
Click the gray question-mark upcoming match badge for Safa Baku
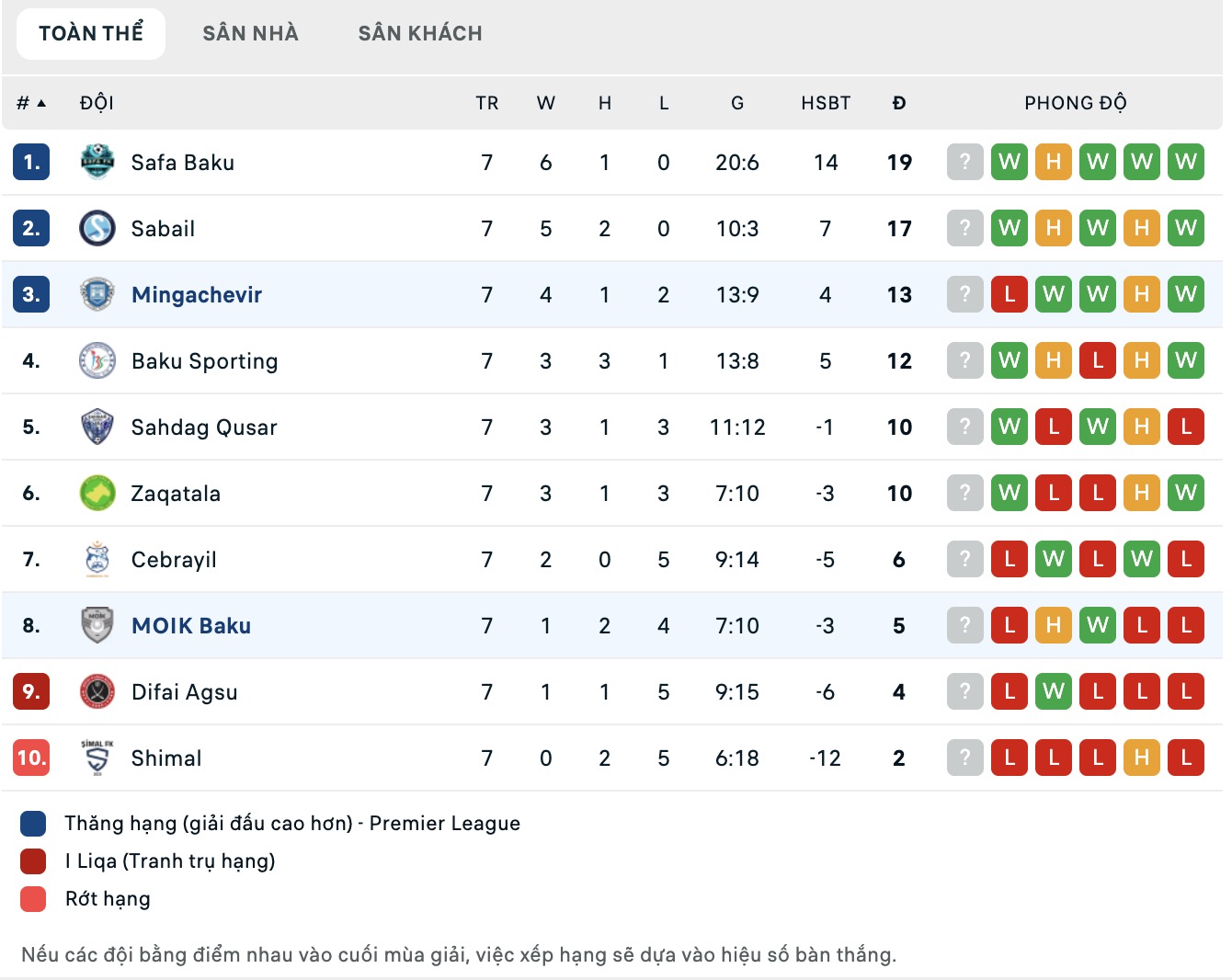[964, 162]
